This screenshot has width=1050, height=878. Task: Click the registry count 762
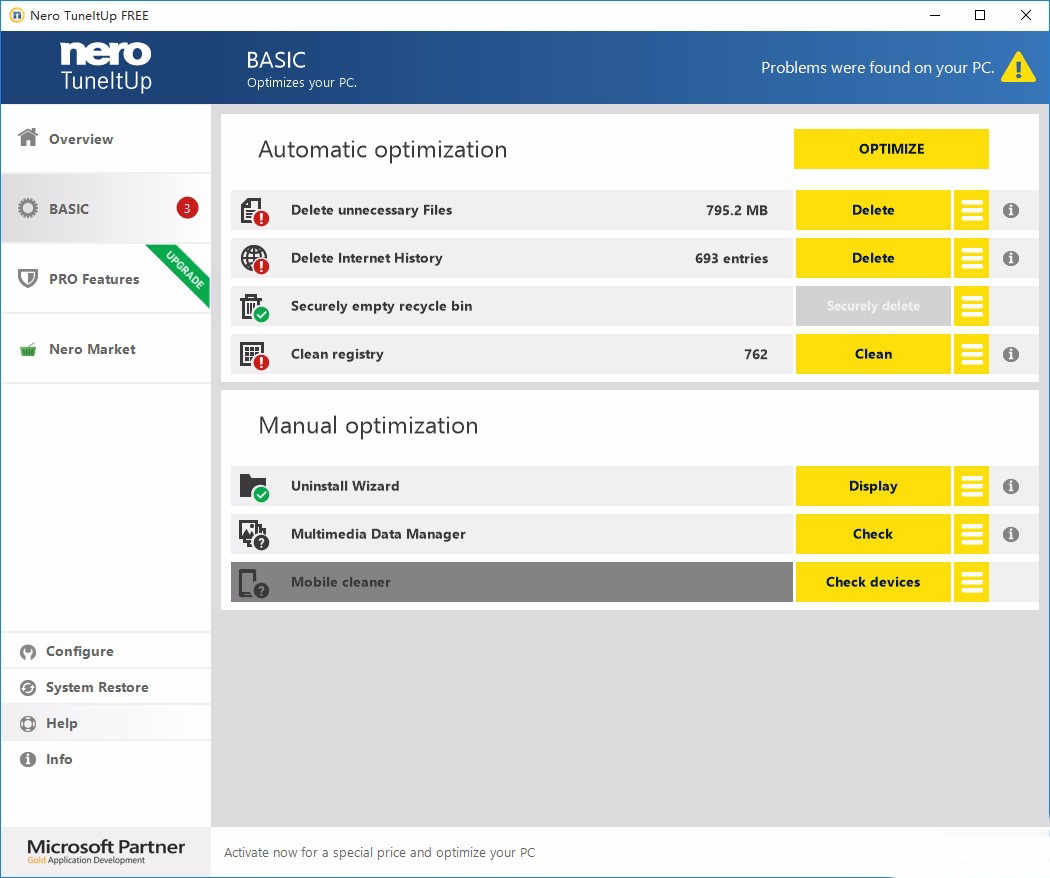pos(756,354)
